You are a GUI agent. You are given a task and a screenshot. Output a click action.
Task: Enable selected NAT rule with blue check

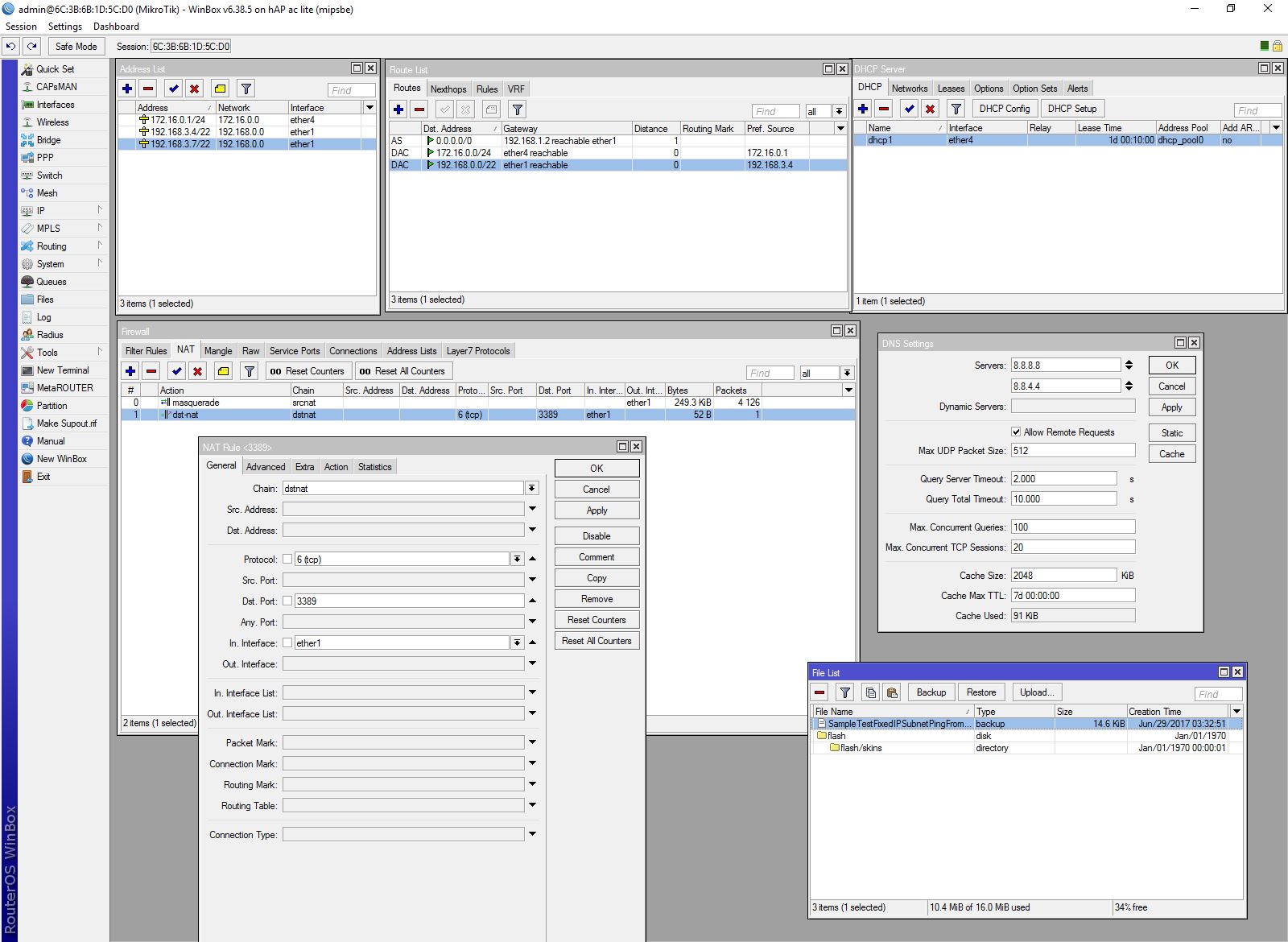pyautogui.click(x=176, y=371)
